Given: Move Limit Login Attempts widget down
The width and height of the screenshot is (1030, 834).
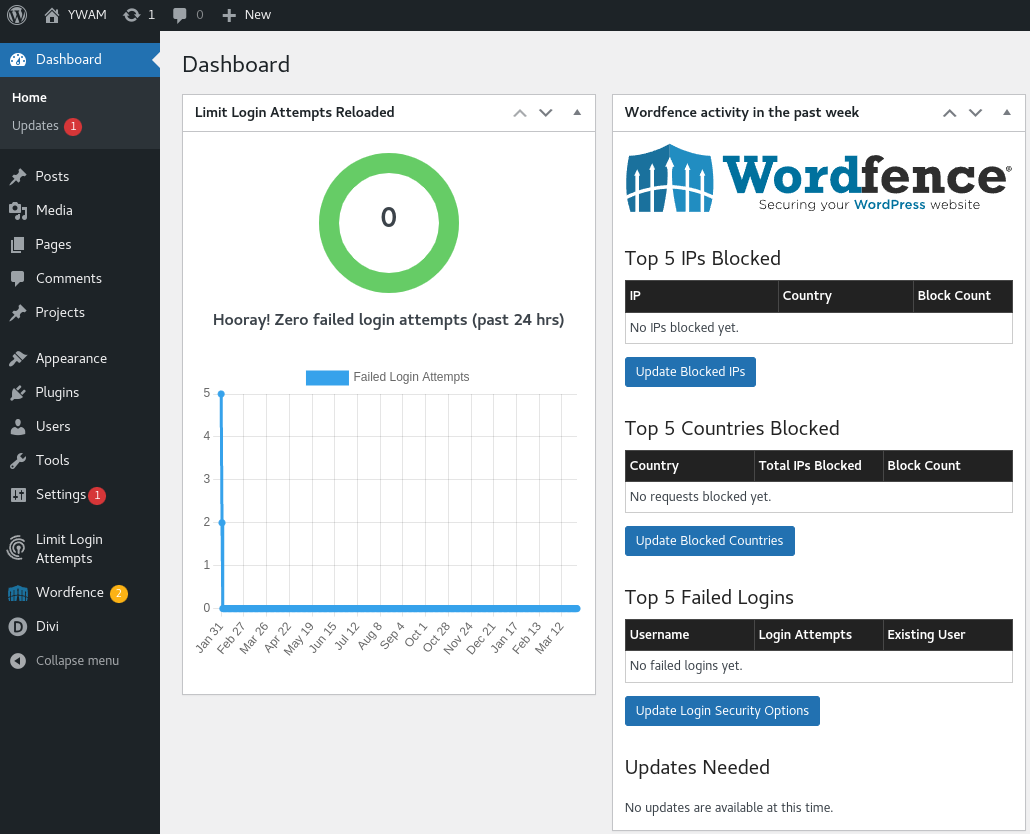Looking at the screenshot, I should tap(546, 112).
